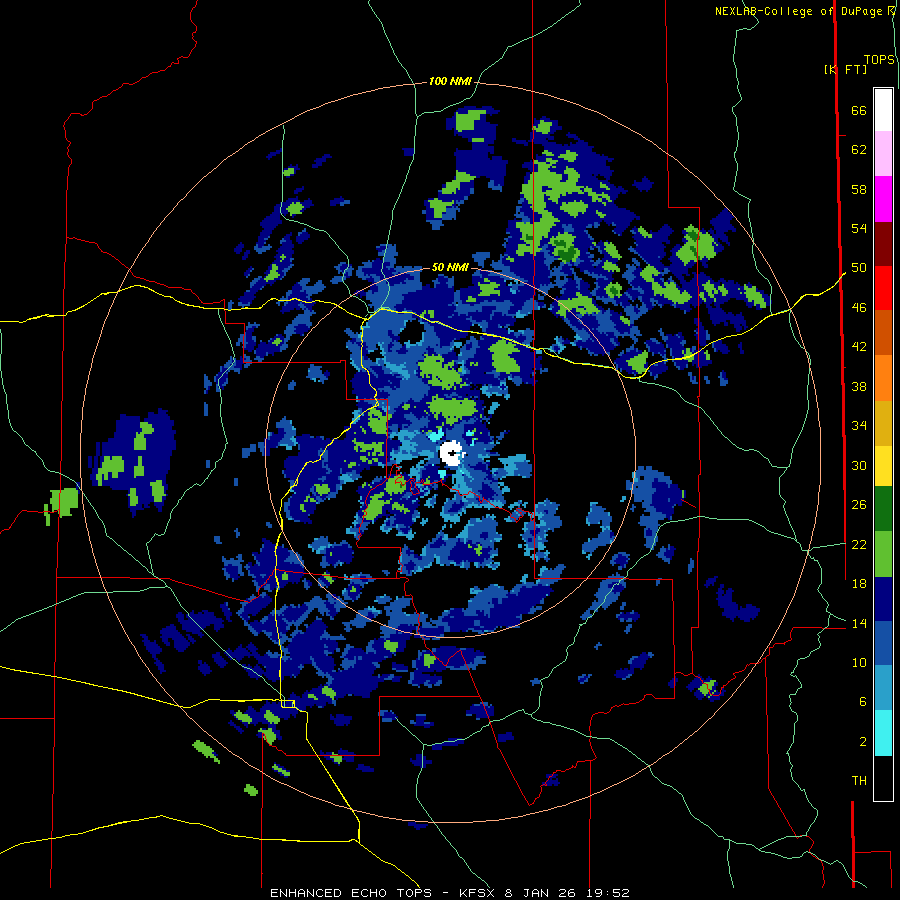Click the cyan legend swatch
The image size is (900, 900).
[883, 733]
